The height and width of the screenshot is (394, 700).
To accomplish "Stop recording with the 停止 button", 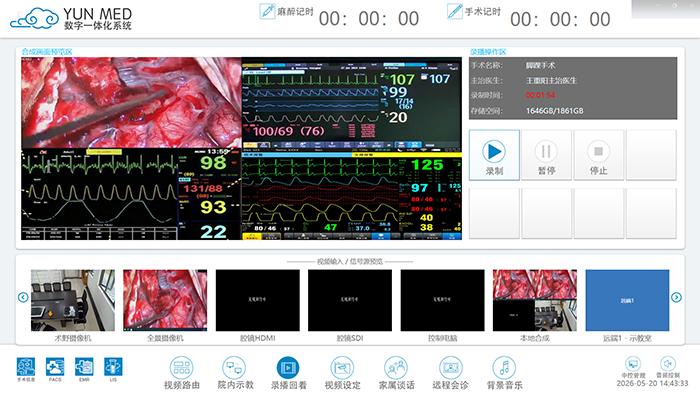I will 599,155.
